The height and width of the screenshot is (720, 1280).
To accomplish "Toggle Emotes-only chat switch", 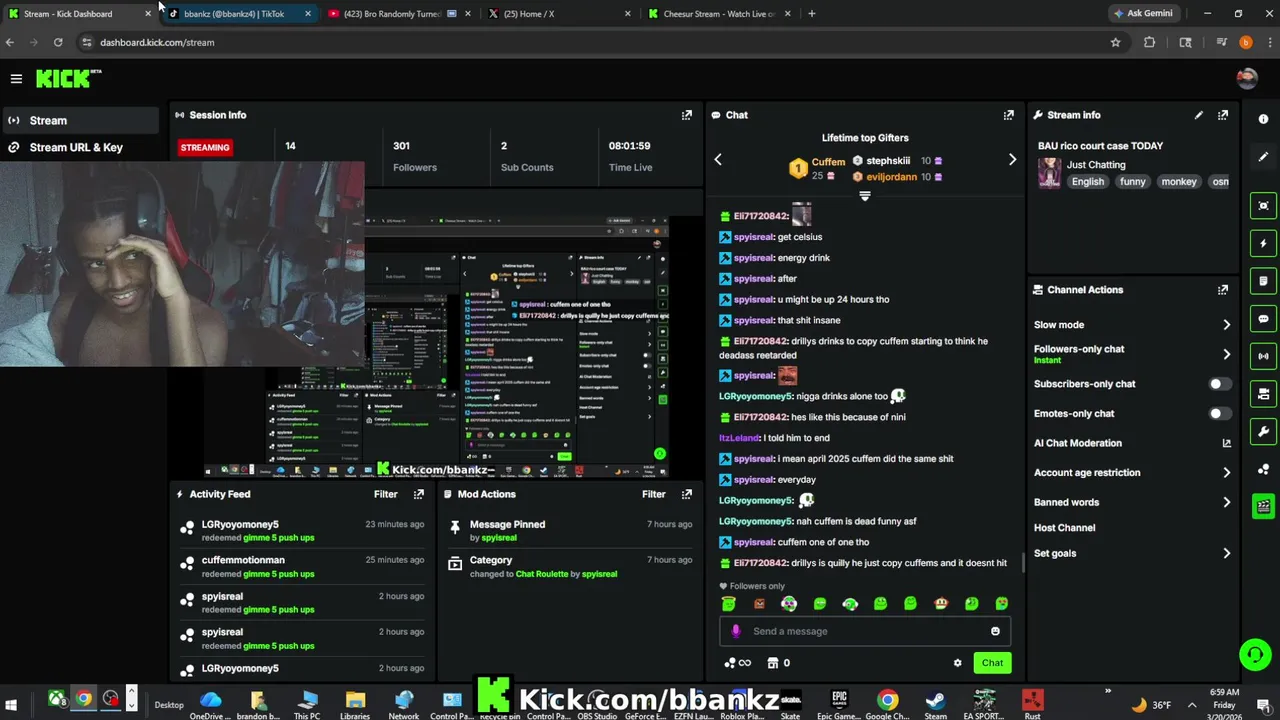I will [1219, 414].
